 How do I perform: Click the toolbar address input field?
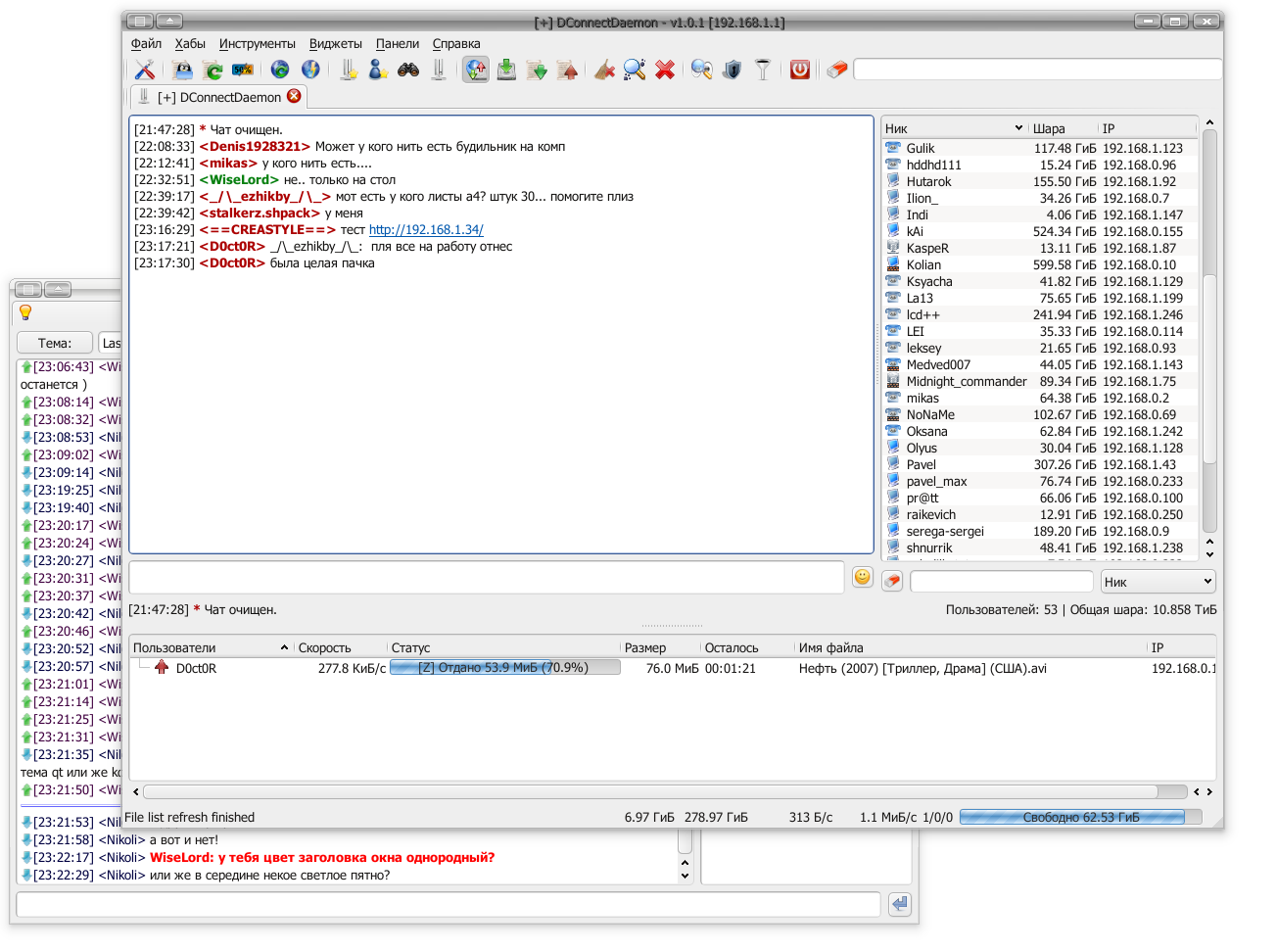tap(1038, 70)
